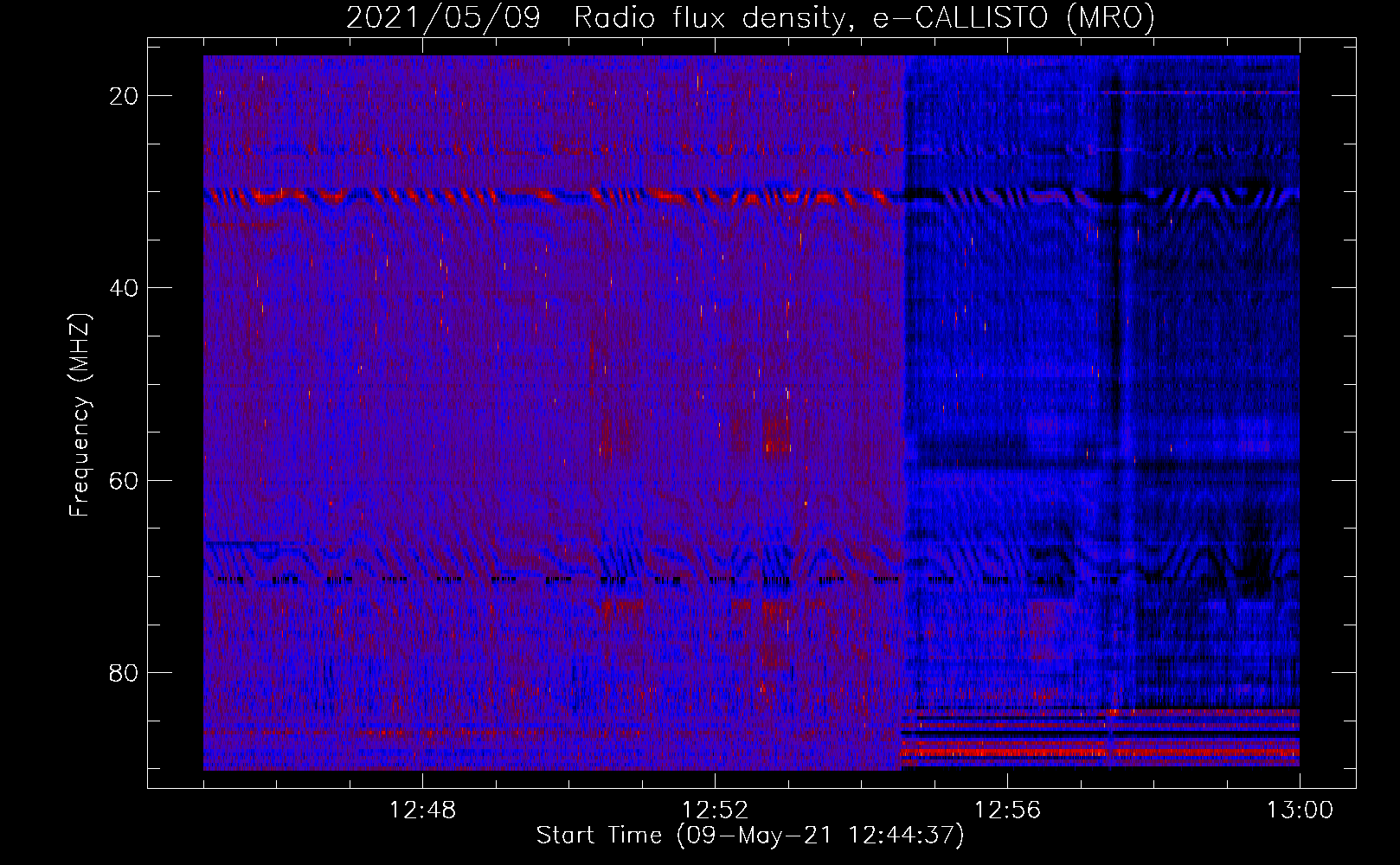Click the 'Start Time (09-May-21 12:44:37)' label

point(749,836)
